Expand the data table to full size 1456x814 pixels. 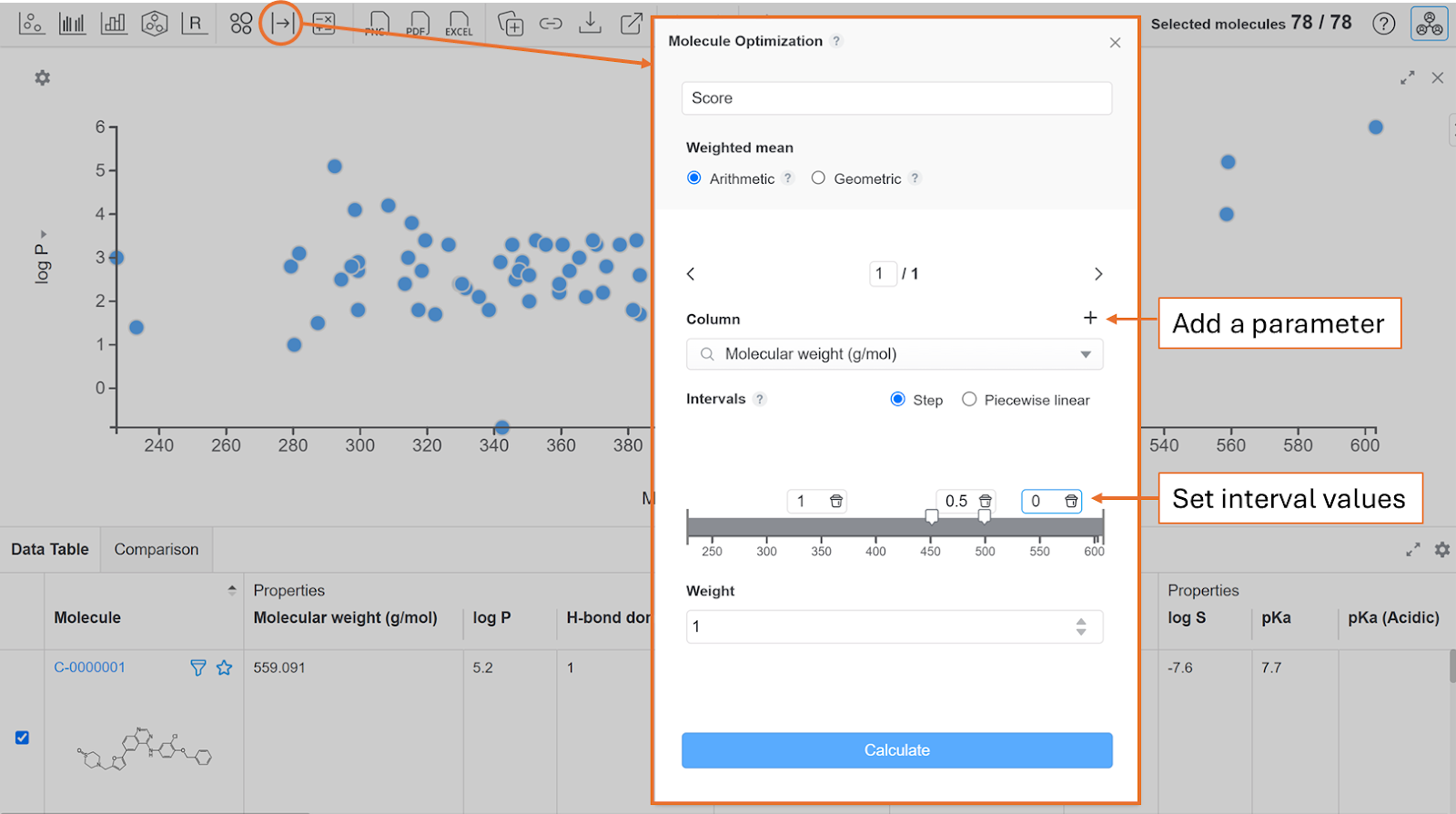click(1413, 550)
